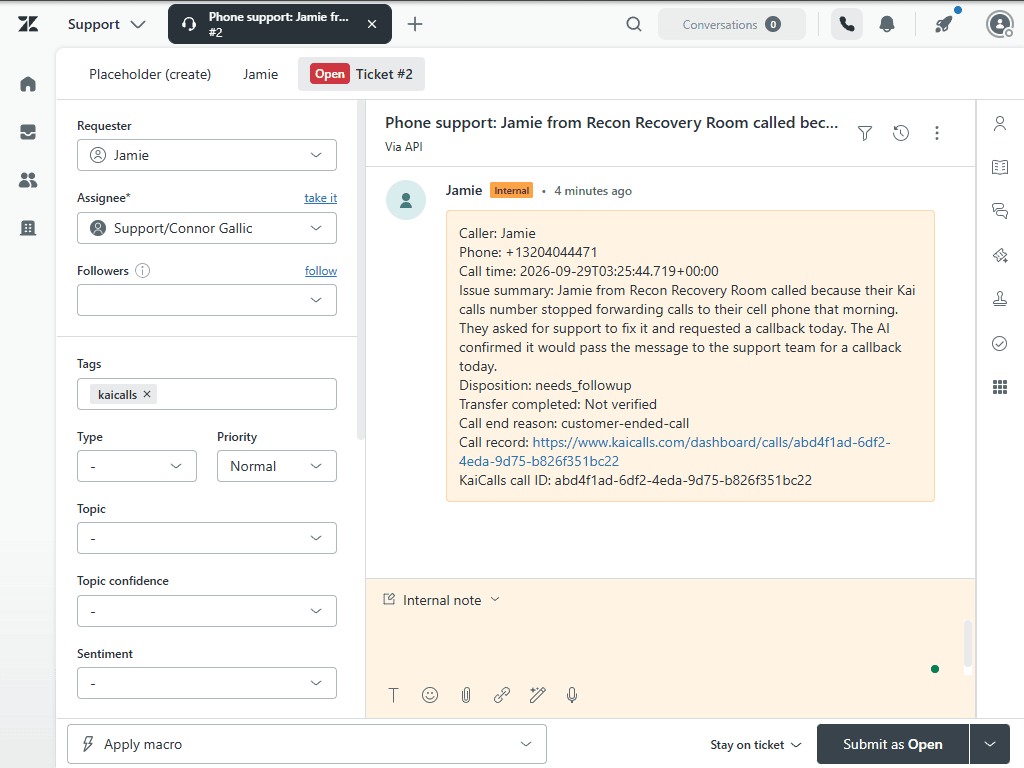The image size is (1024, 768).
Task: Add a new tab with plus icon
Action: (415, 24)
